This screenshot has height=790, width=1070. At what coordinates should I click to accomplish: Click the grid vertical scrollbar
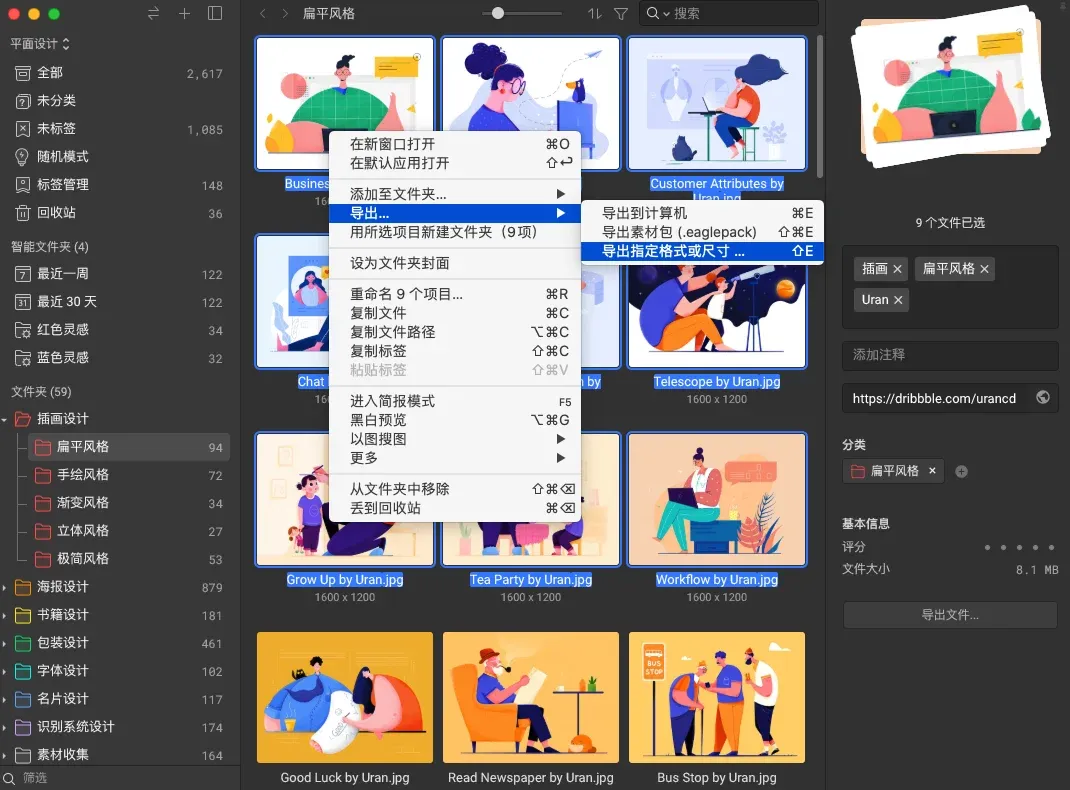pyautogui.click(x=820, y=106)
